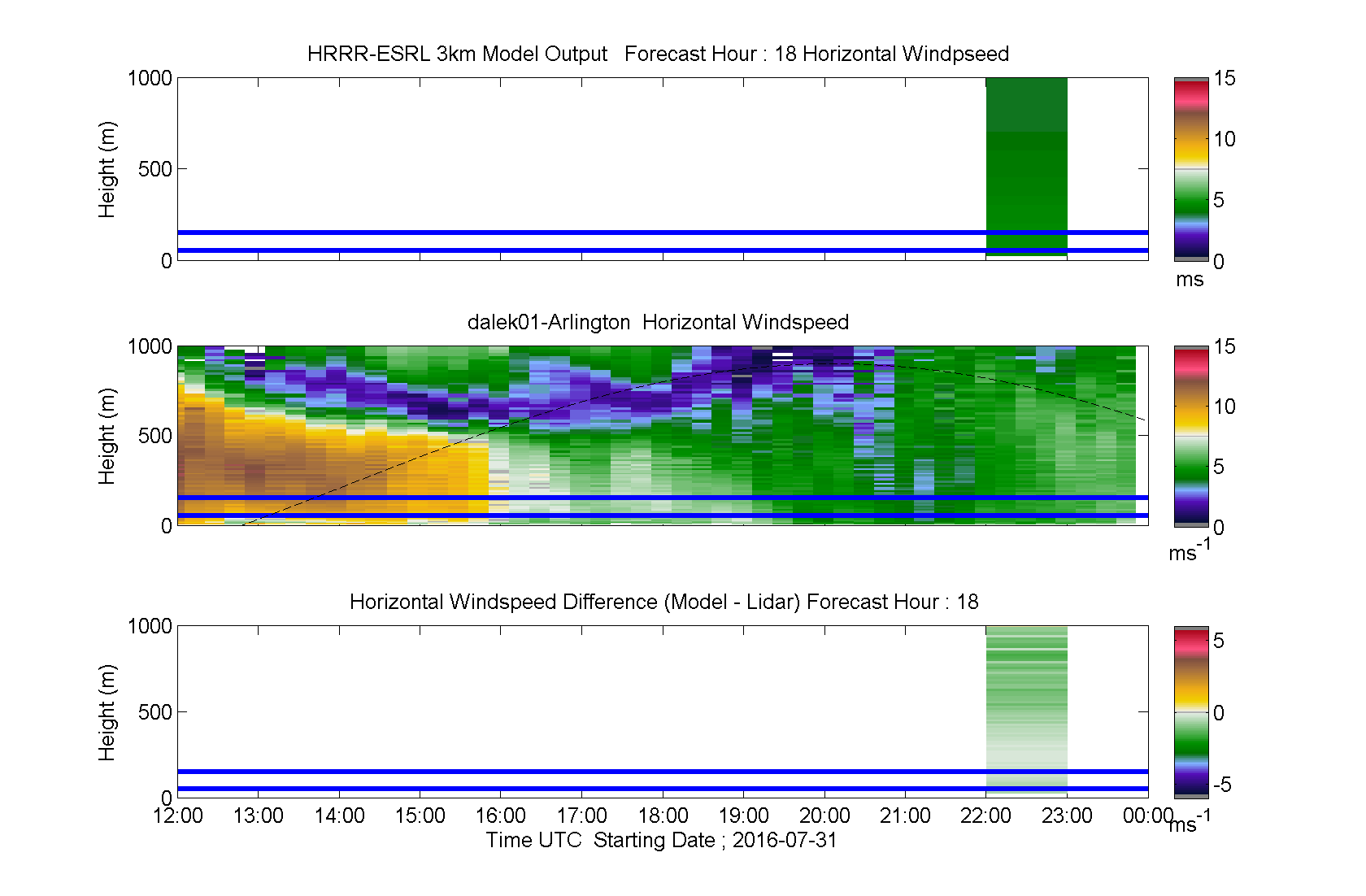This screenshot has height=896, width=1366.
Task: Click the middle lidar plot's colorbar
Action: 1191,436
